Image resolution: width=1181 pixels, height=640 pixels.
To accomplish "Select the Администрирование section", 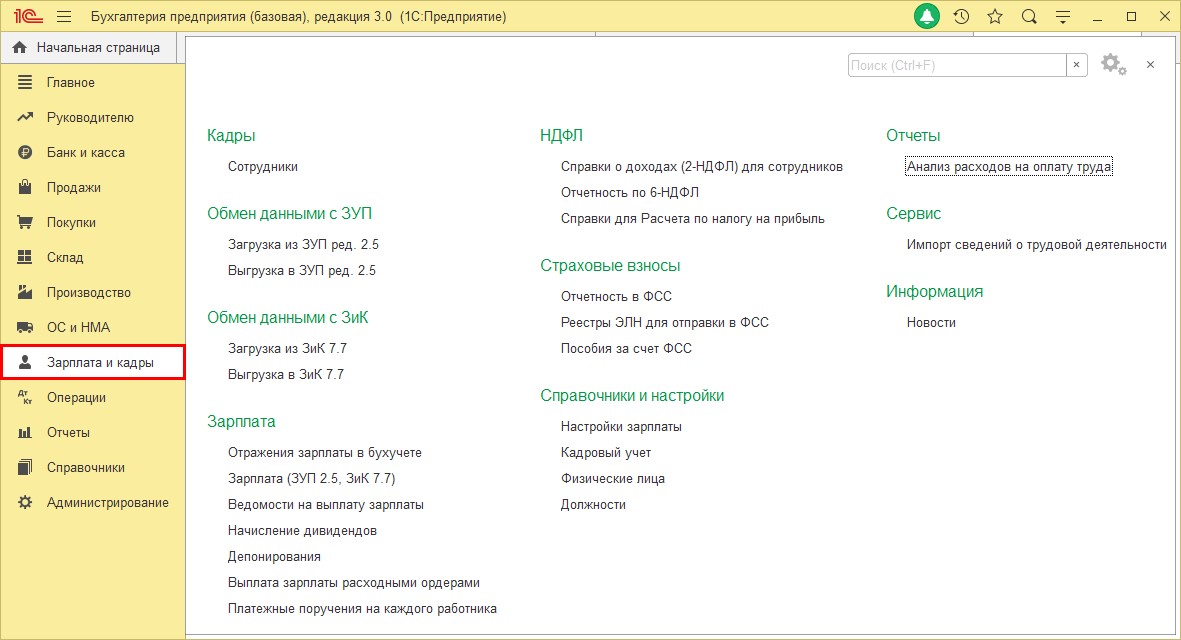I will (107, 502).
